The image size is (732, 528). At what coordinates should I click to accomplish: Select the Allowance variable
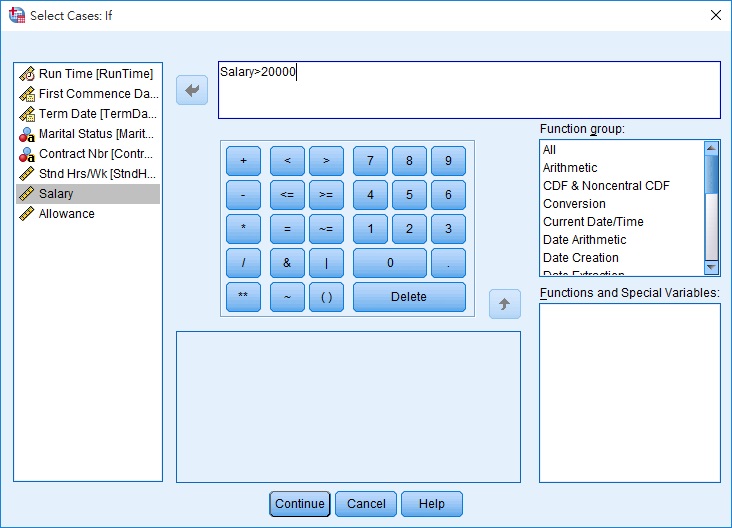[x=88, y=214]
